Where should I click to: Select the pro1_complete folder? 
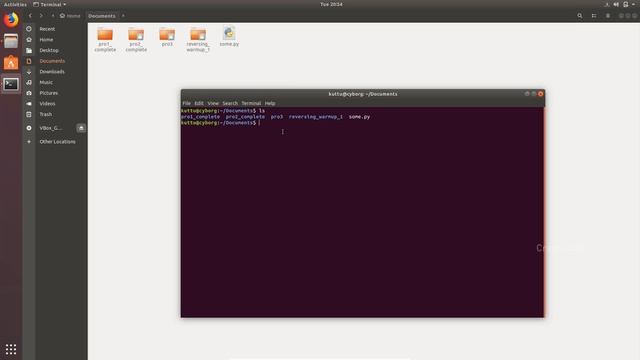click(105, 39)
